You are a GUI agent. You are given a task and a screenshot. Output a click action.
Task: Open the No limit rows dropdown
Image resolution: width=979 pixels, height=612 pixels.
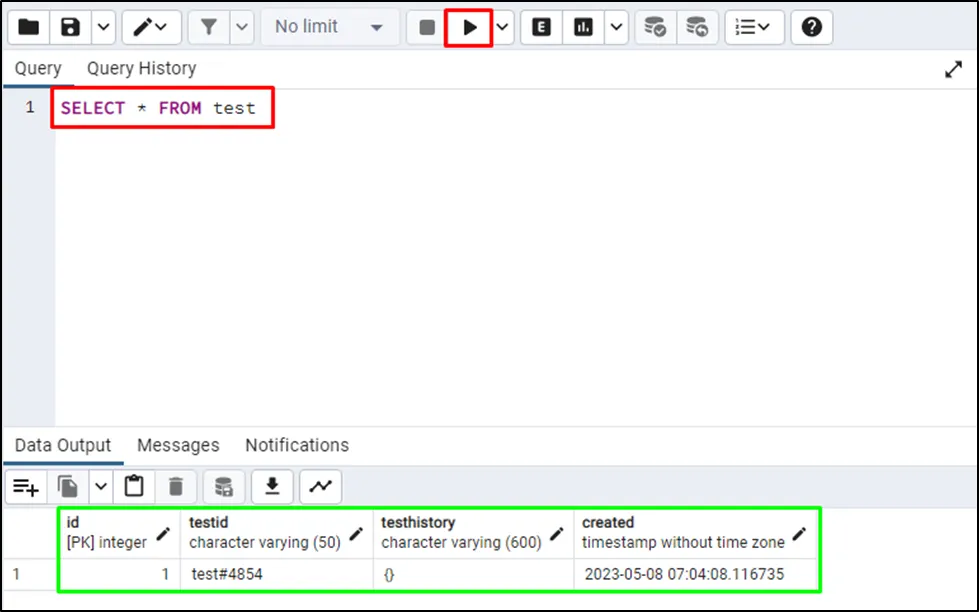[329, 27]
